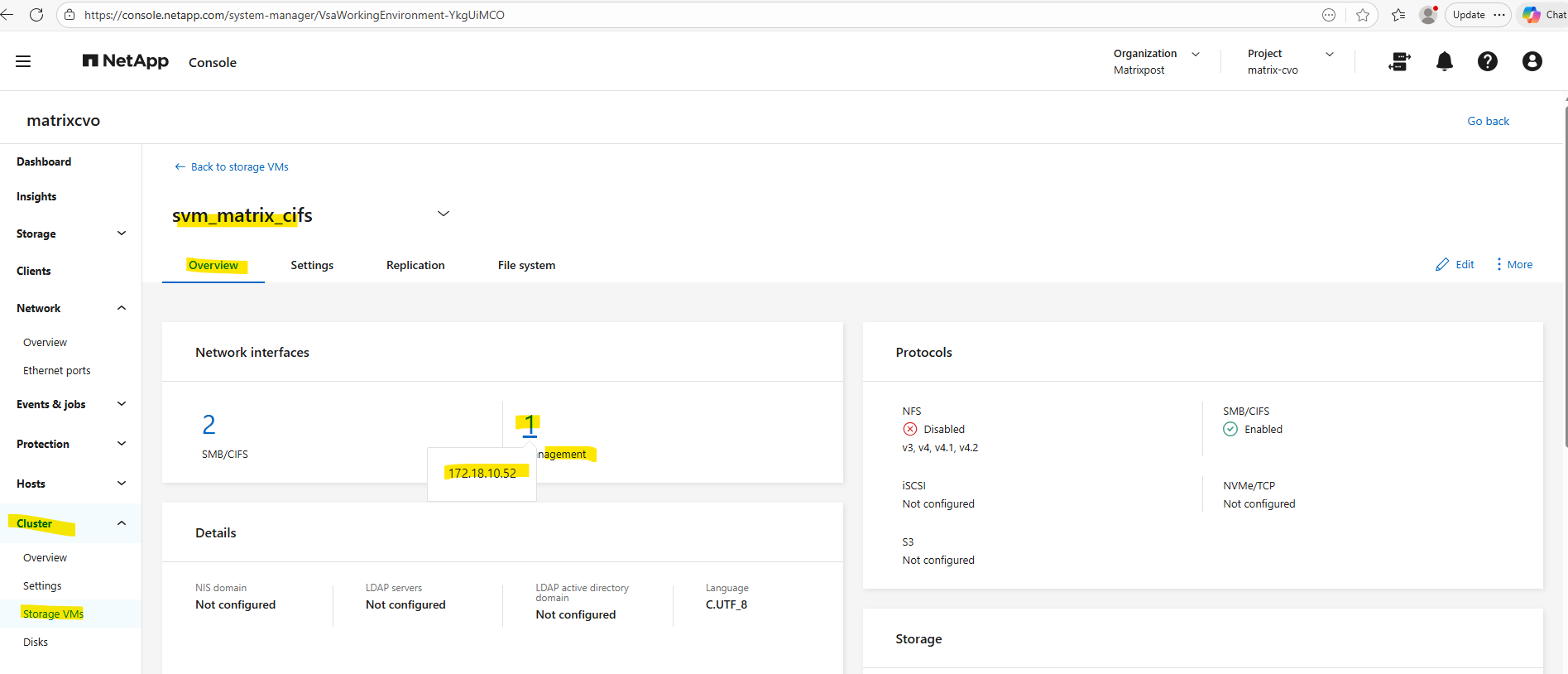Switch to the Overview tab
The height and width of the screenshot is (674, 1568).
(x=213, y=265)
